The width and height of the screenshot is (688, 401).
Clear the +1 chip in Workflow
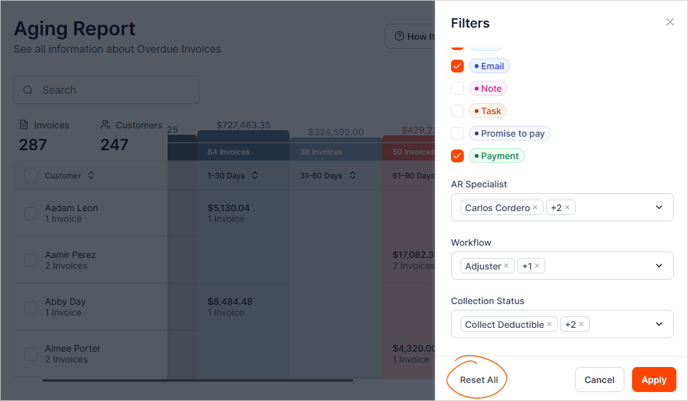coord(537,266)
